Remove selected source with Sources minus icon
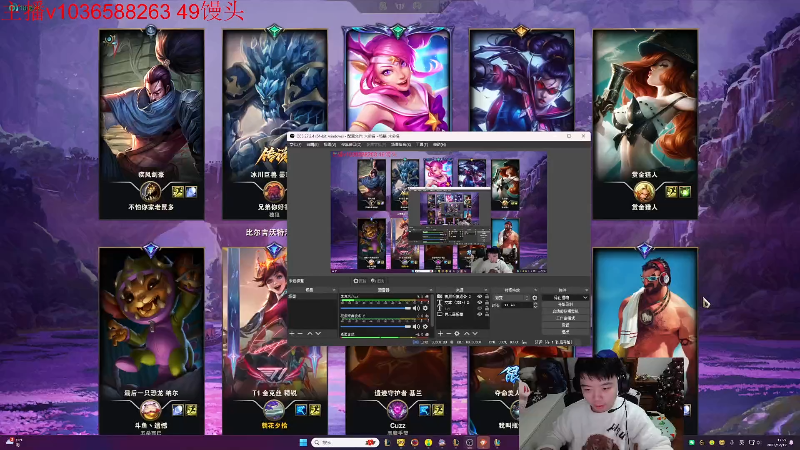Screen dimensions: 800x450 449,334
